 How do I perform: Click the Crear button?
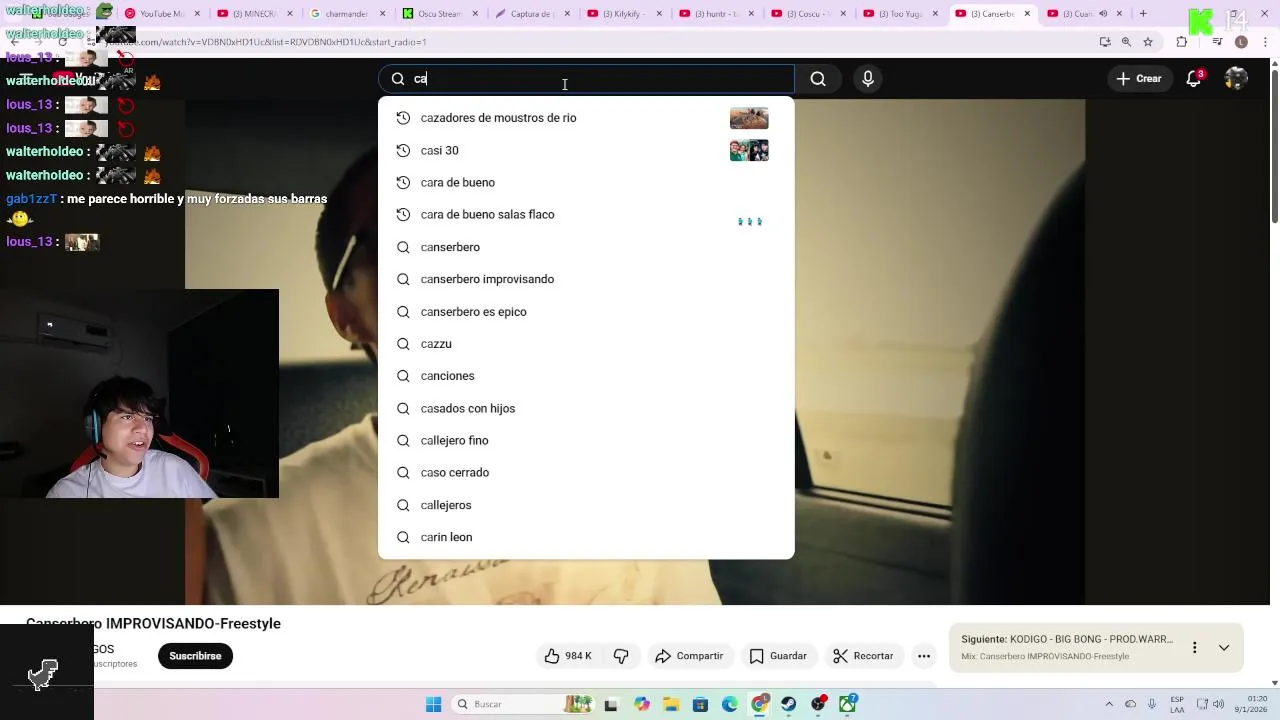pos(1139,79)
